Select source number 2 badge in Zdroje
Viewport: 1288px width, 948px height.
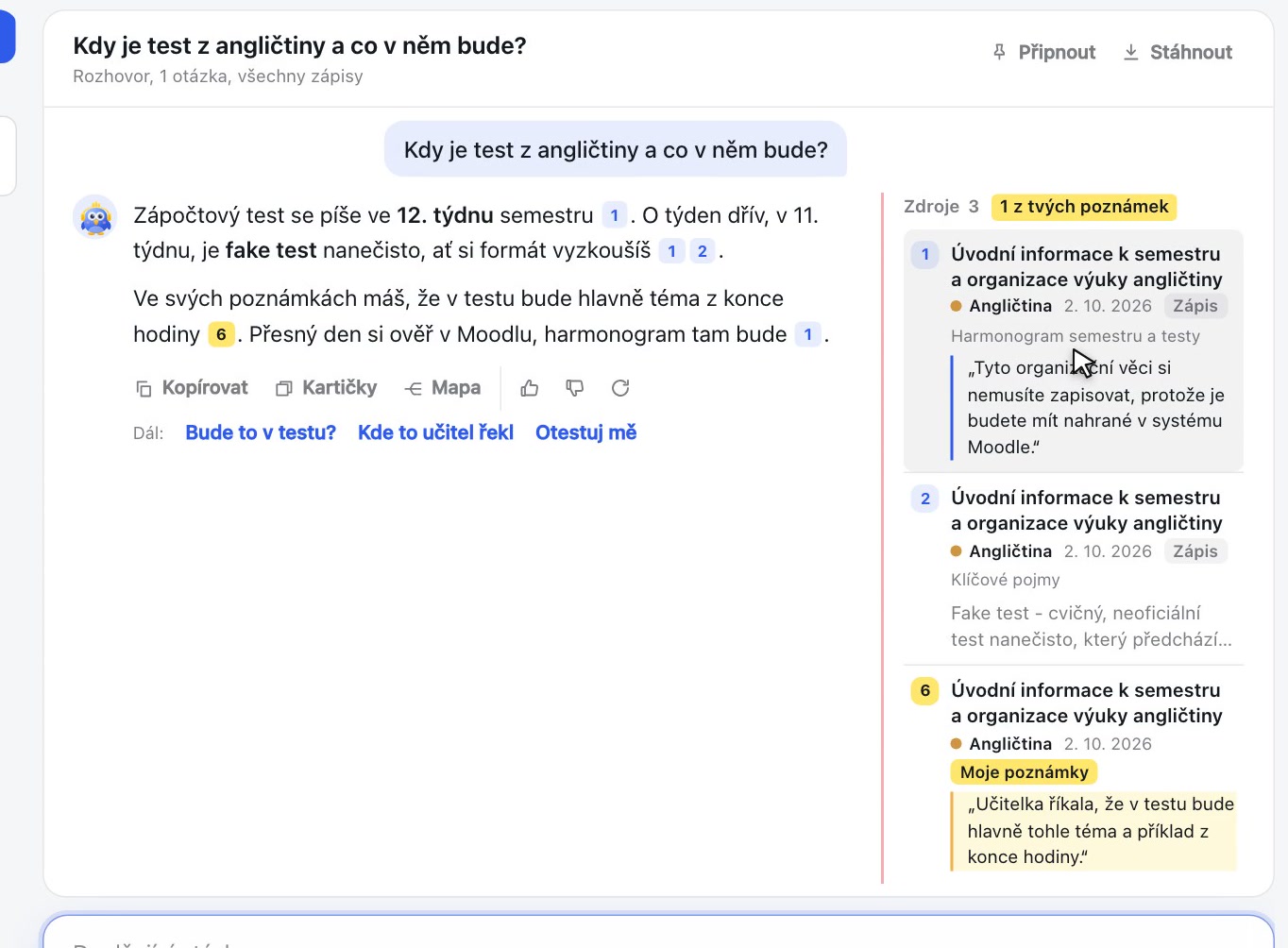(925, 499)
